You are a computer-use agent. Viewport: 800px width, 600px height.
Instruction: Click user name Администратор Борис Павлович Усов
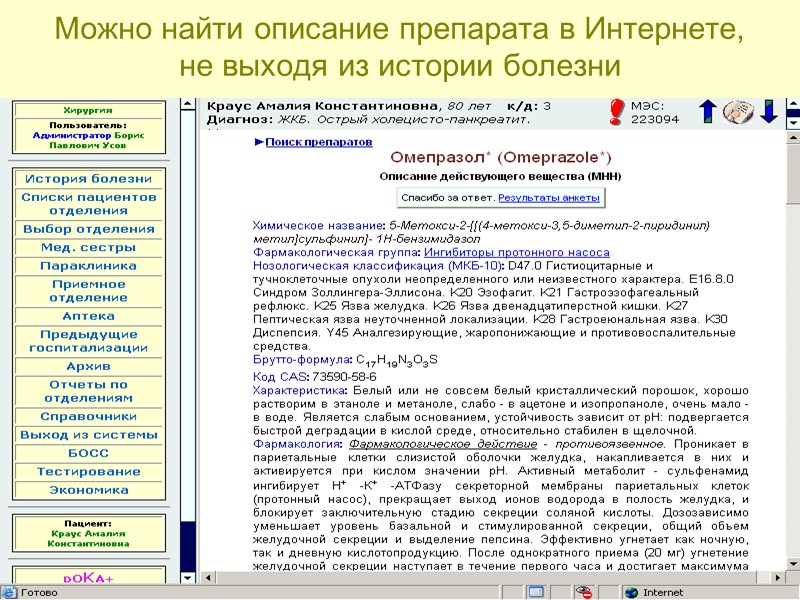[x=88, y=140]
